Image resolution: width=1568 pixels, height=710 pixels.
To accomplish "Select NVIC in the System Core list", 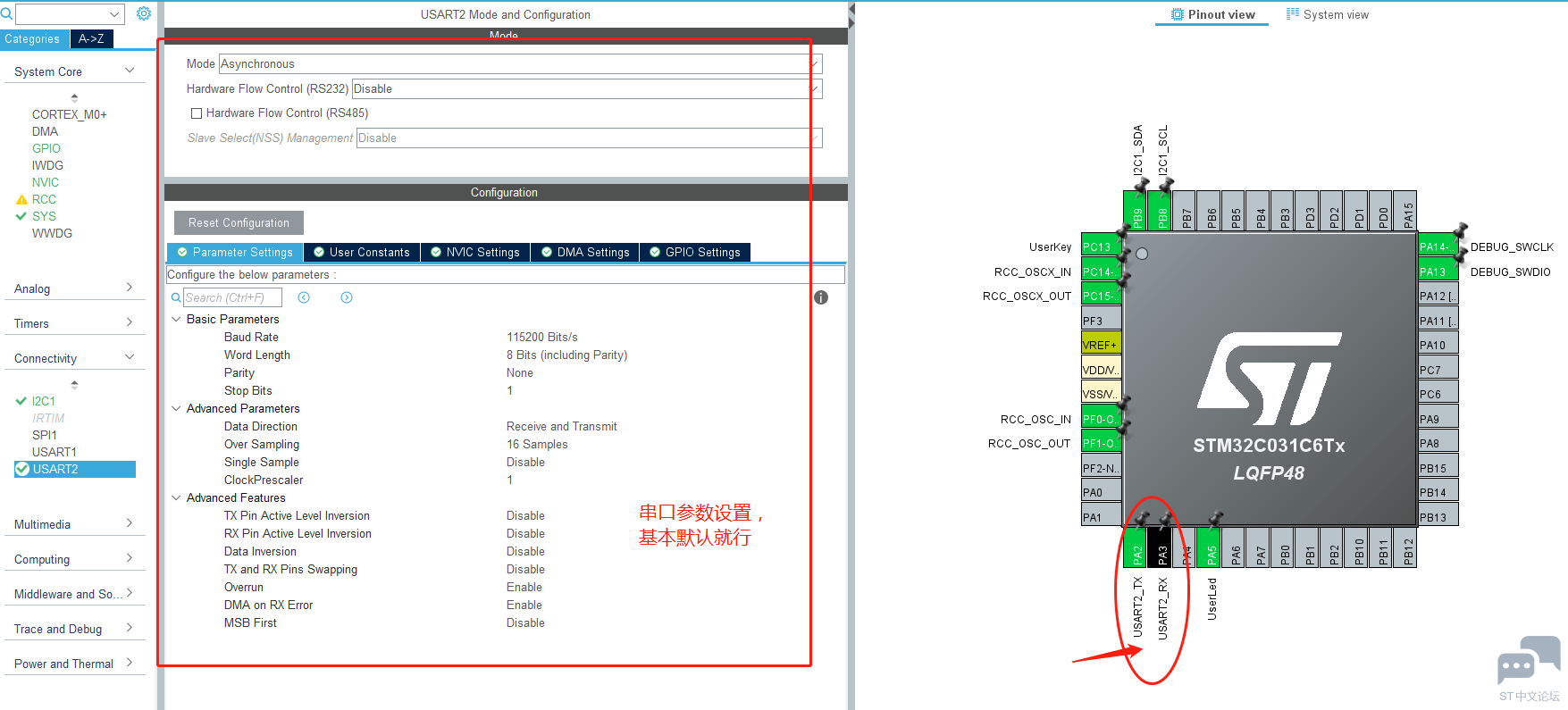I will 46,182.
